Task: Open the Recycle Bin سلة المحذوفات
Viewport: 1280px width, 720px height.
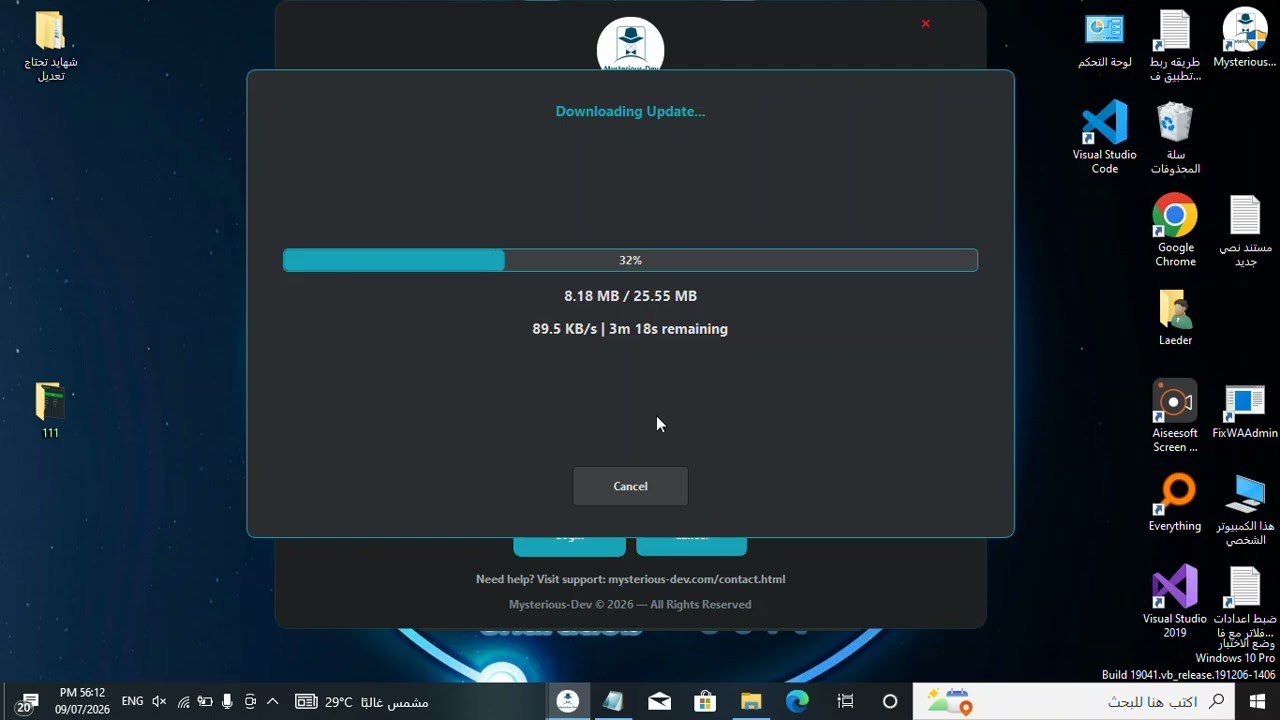Action: [1175, 138]
